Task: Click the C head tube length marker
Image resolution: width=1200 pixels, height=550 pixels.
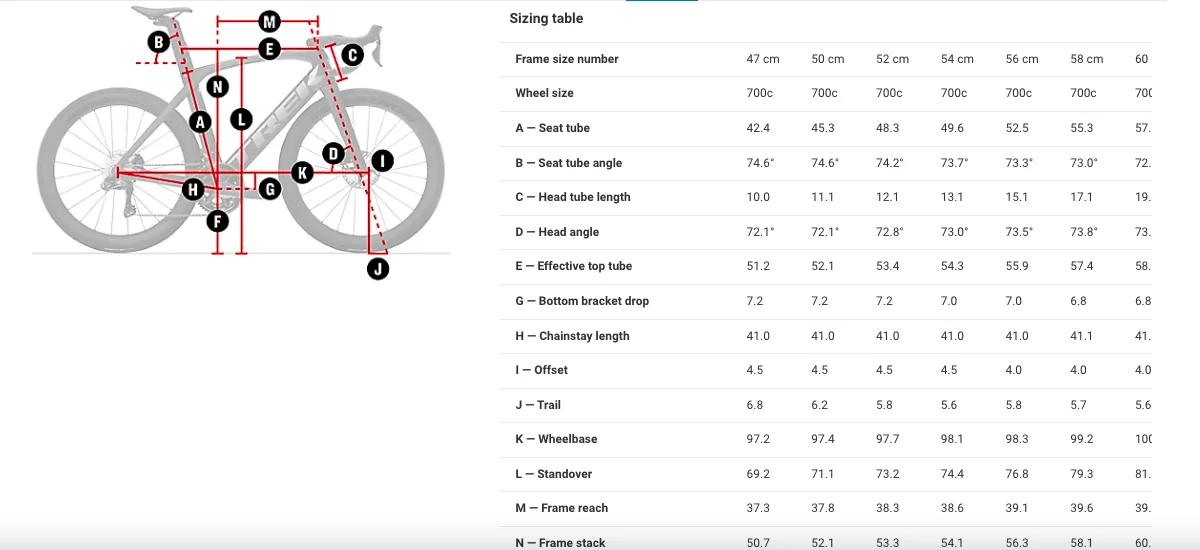Action: pyautogui.click(x=352, y=54)
